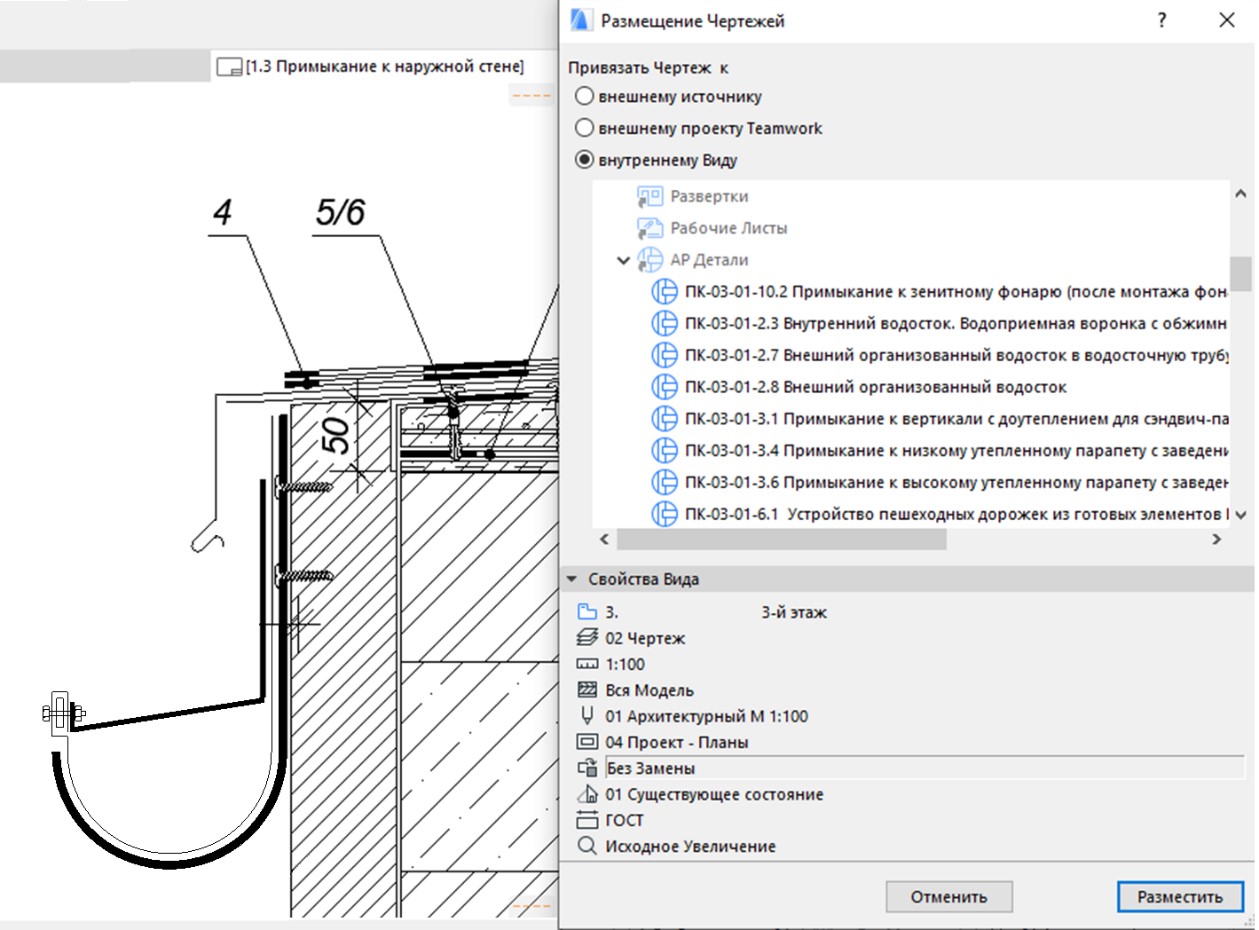Click the Отменить button
This screenshot has height=930, width=1259.
[x=948, y=897]
